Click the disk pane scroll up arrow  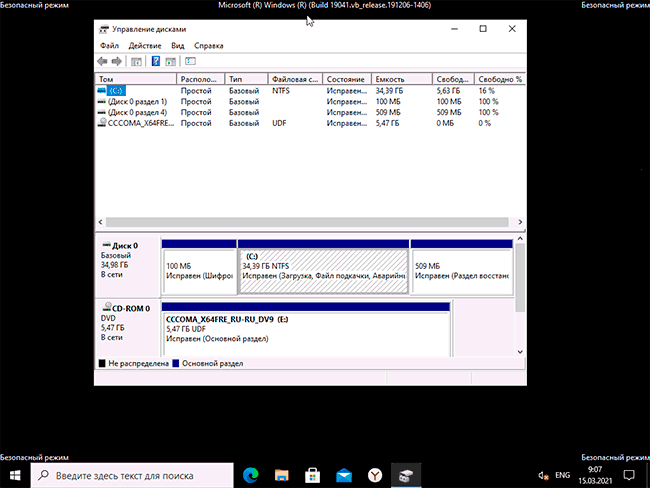520,239
